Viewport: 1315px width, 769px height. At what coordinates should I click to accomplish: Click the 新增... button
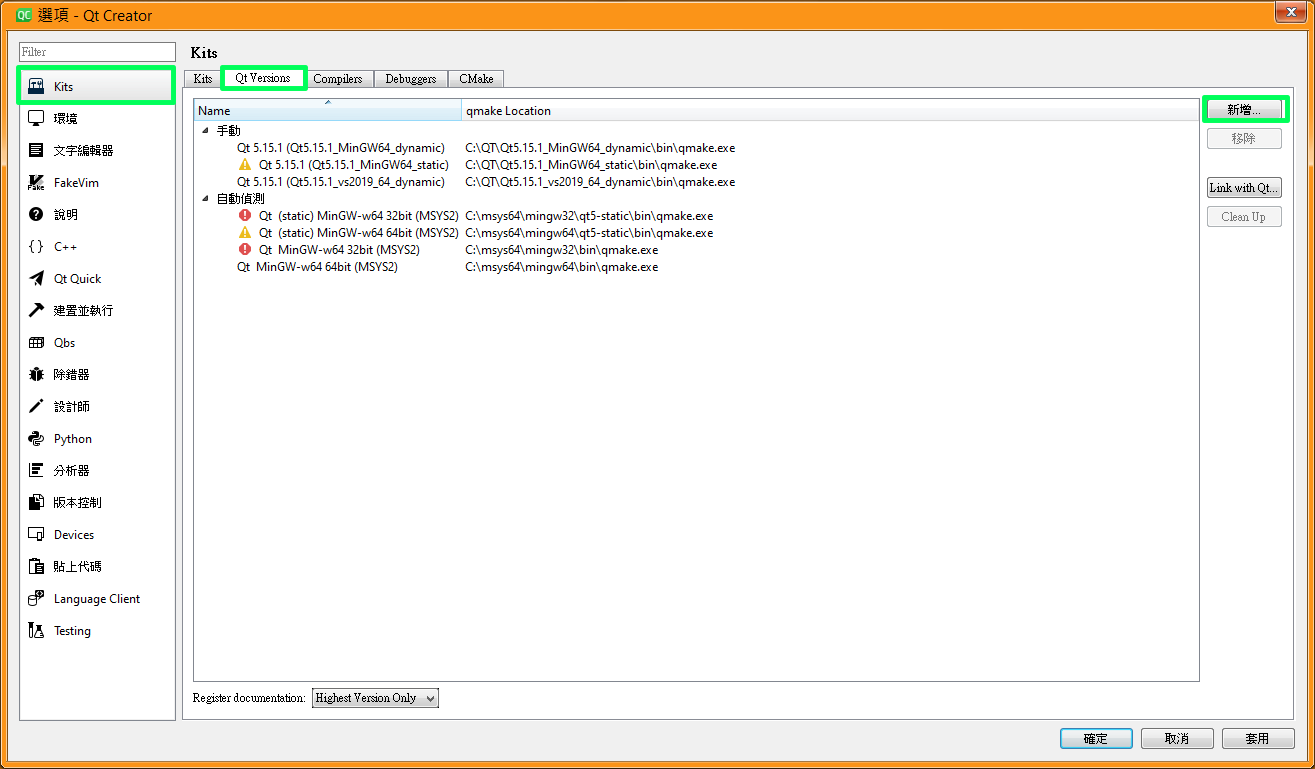tap(1244, 109)
